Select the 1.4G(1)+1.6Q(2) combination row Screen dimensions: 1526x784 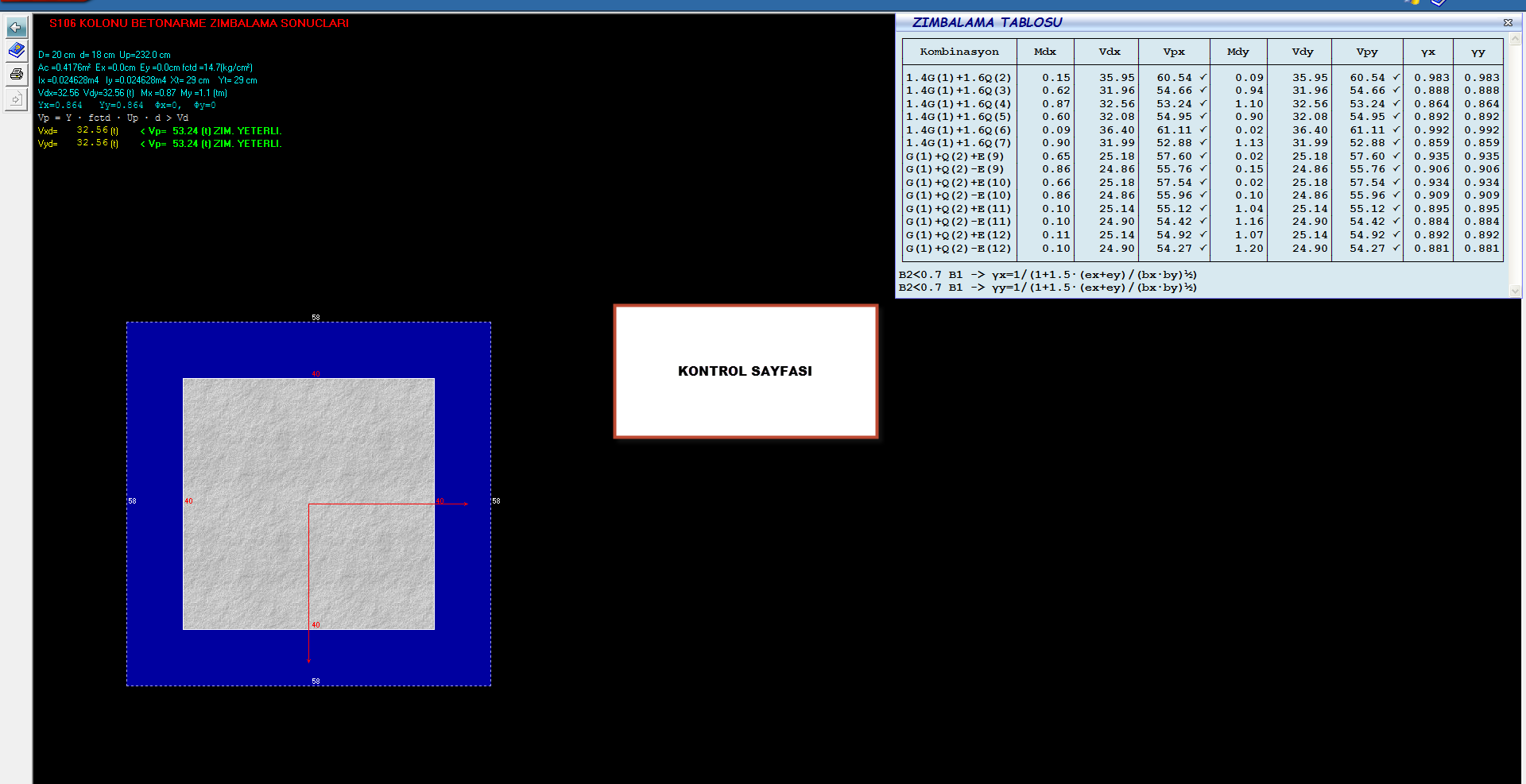(959, 78)
